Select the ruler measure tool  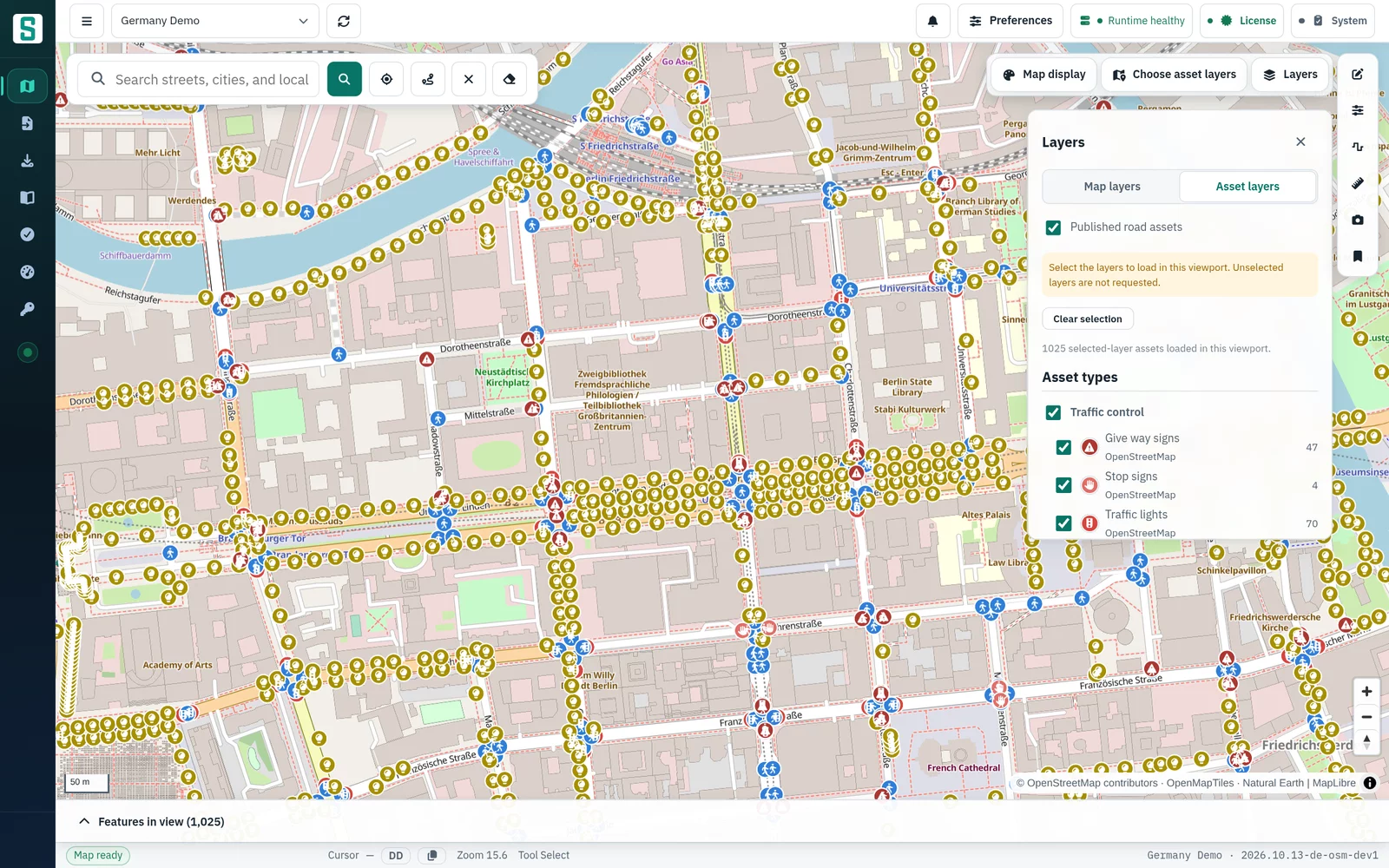coord(1358,183)
